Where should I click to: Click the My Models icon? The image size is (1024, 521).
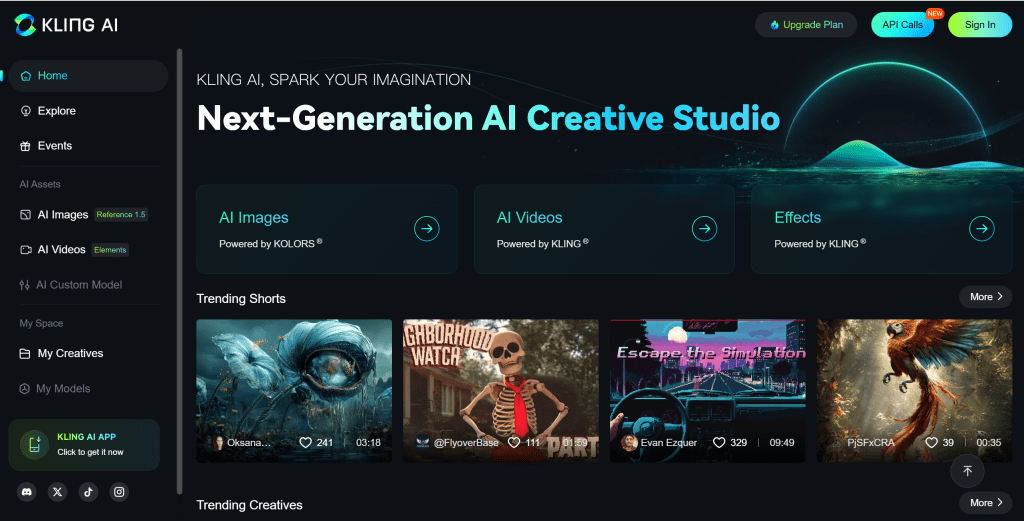25,388
